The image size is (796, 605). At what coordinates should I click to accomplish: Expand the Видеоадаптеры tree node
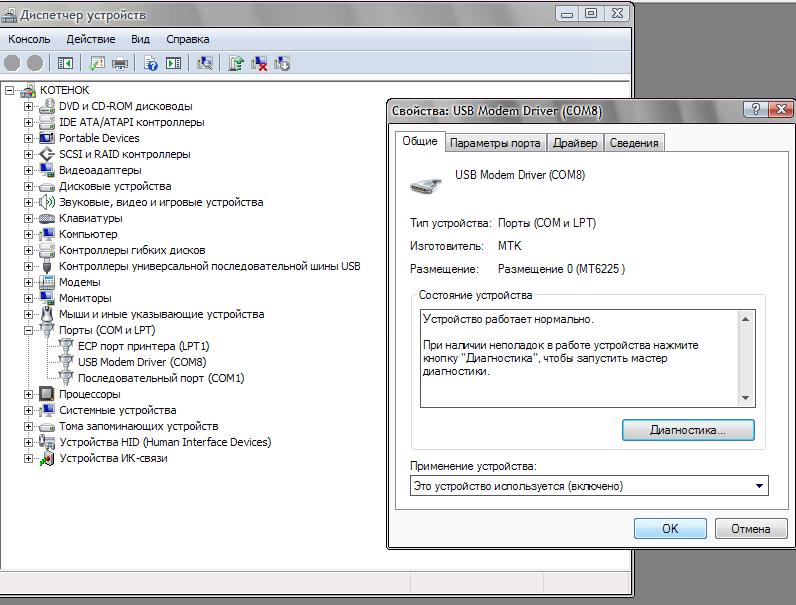coord(28,170)
